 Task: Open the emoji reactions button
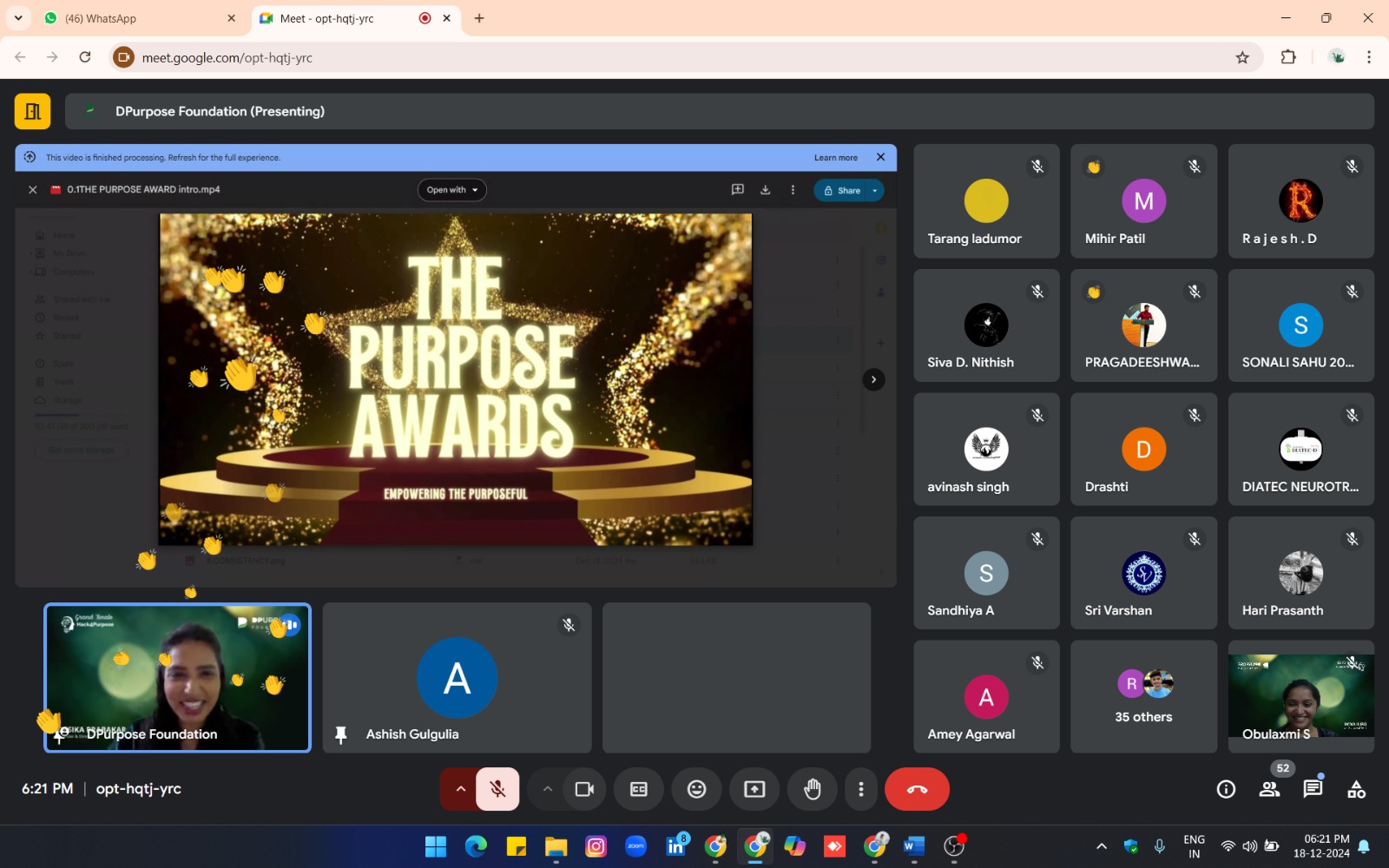click(x=696, y=789)
